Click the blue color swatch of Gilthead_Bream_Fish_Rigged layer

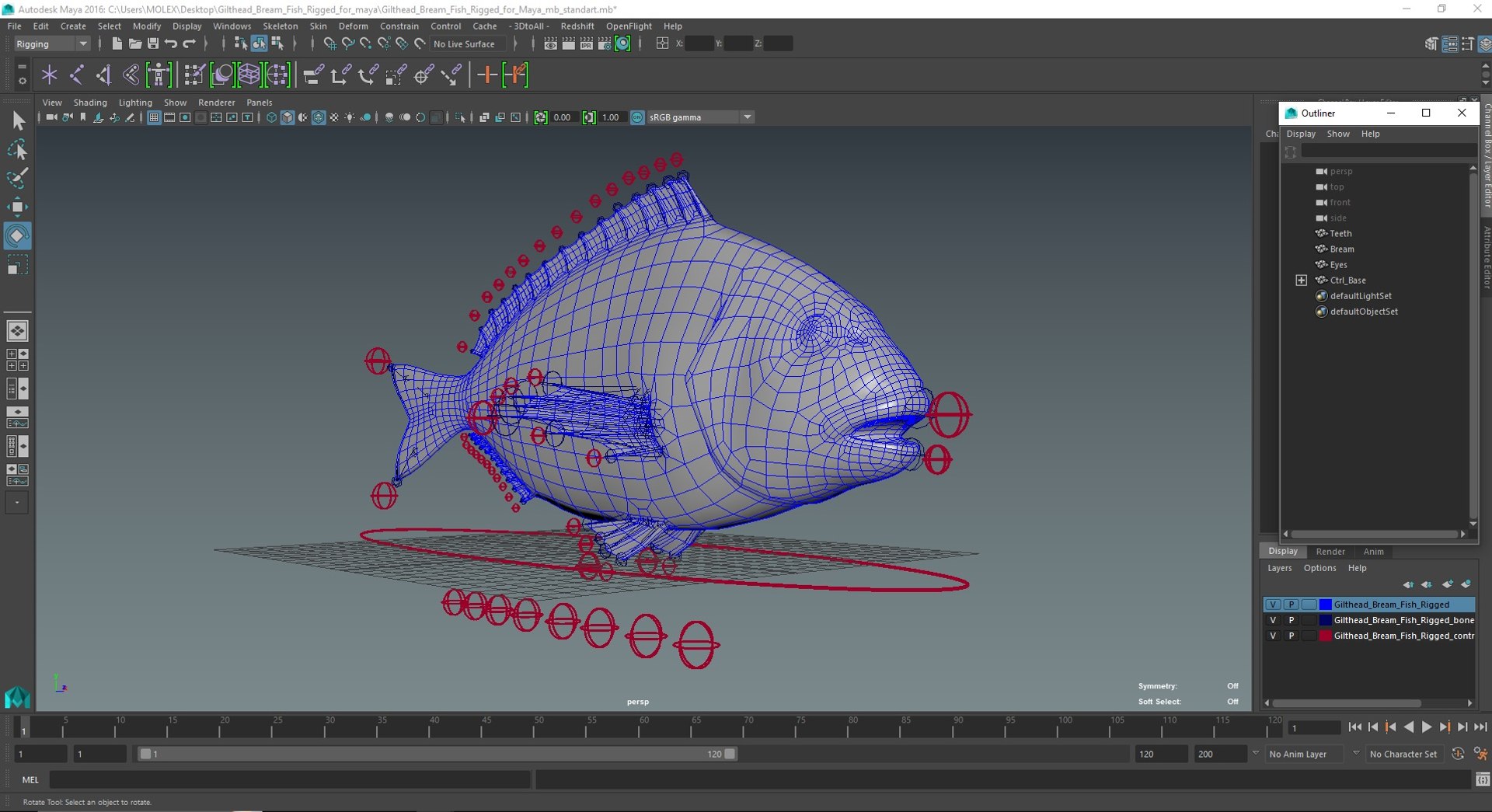tap(1326, 605)
